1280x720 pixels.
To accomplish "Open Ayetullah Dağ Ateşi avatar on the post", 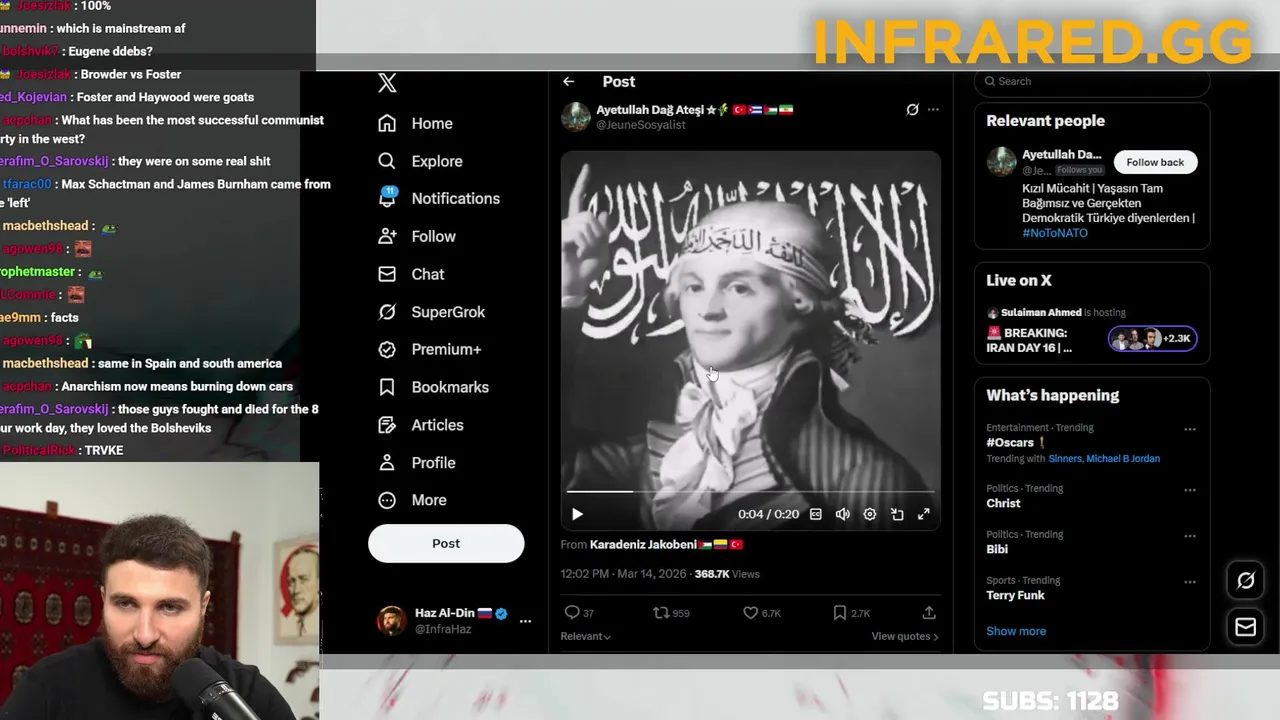I will [x=575, y=117].
